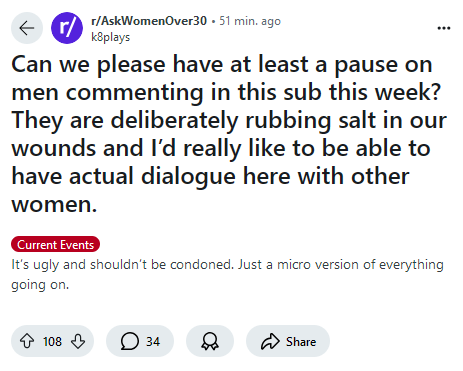Click the speech bubble comments icon
The image size is (463, 371).
pyautogui.click(x=130, y=341)
